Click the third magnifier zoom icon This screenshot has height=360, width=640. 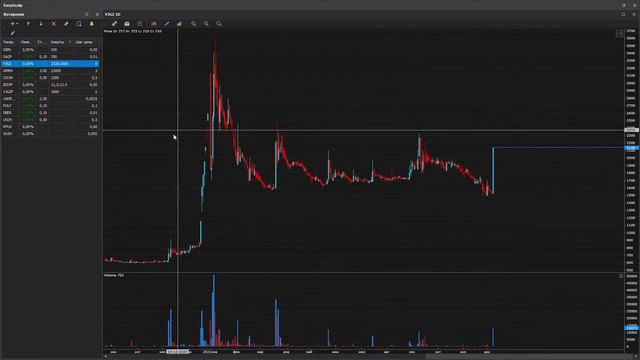(219, 24)
